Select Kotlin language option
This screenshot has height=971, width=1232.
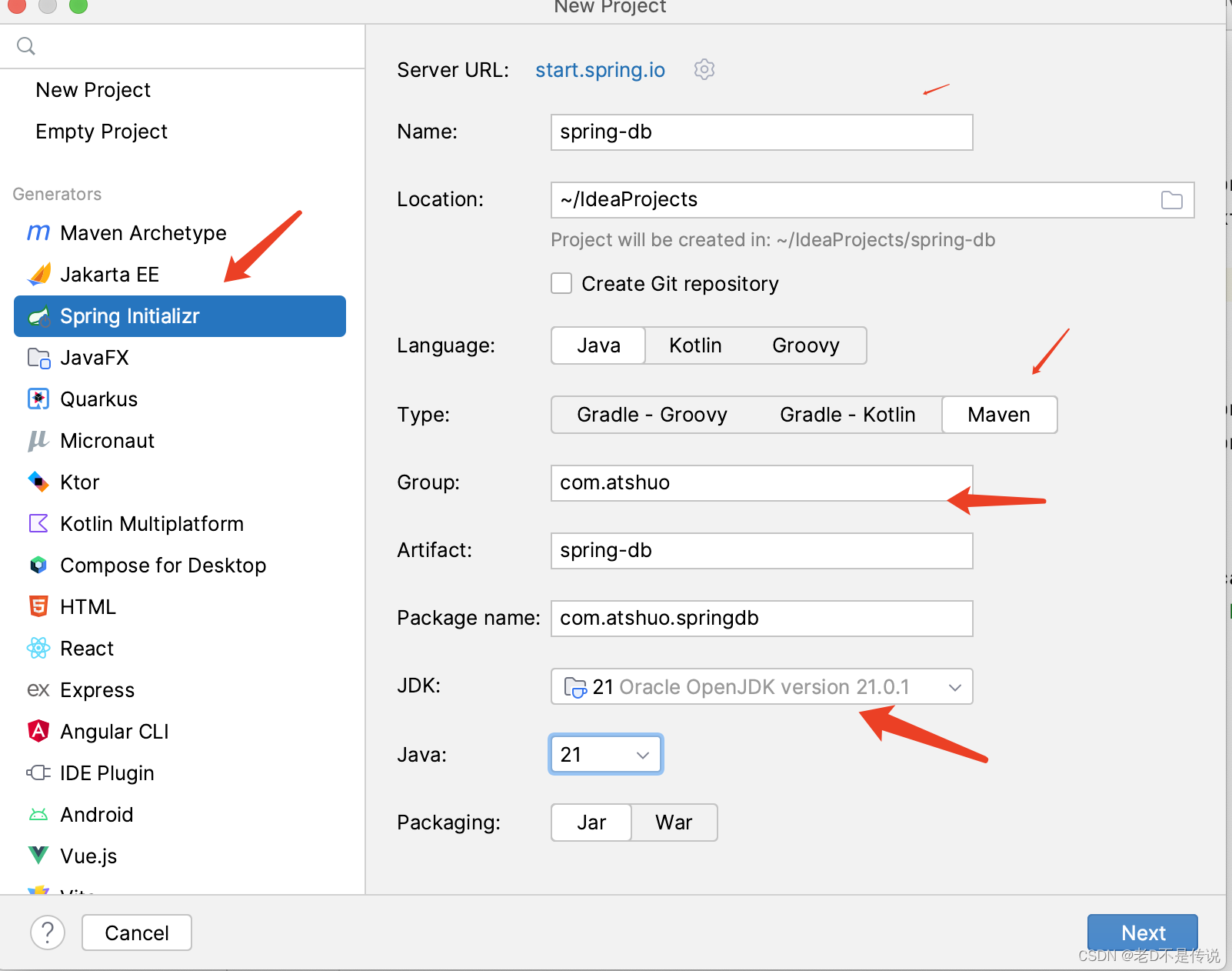(695, 345)
